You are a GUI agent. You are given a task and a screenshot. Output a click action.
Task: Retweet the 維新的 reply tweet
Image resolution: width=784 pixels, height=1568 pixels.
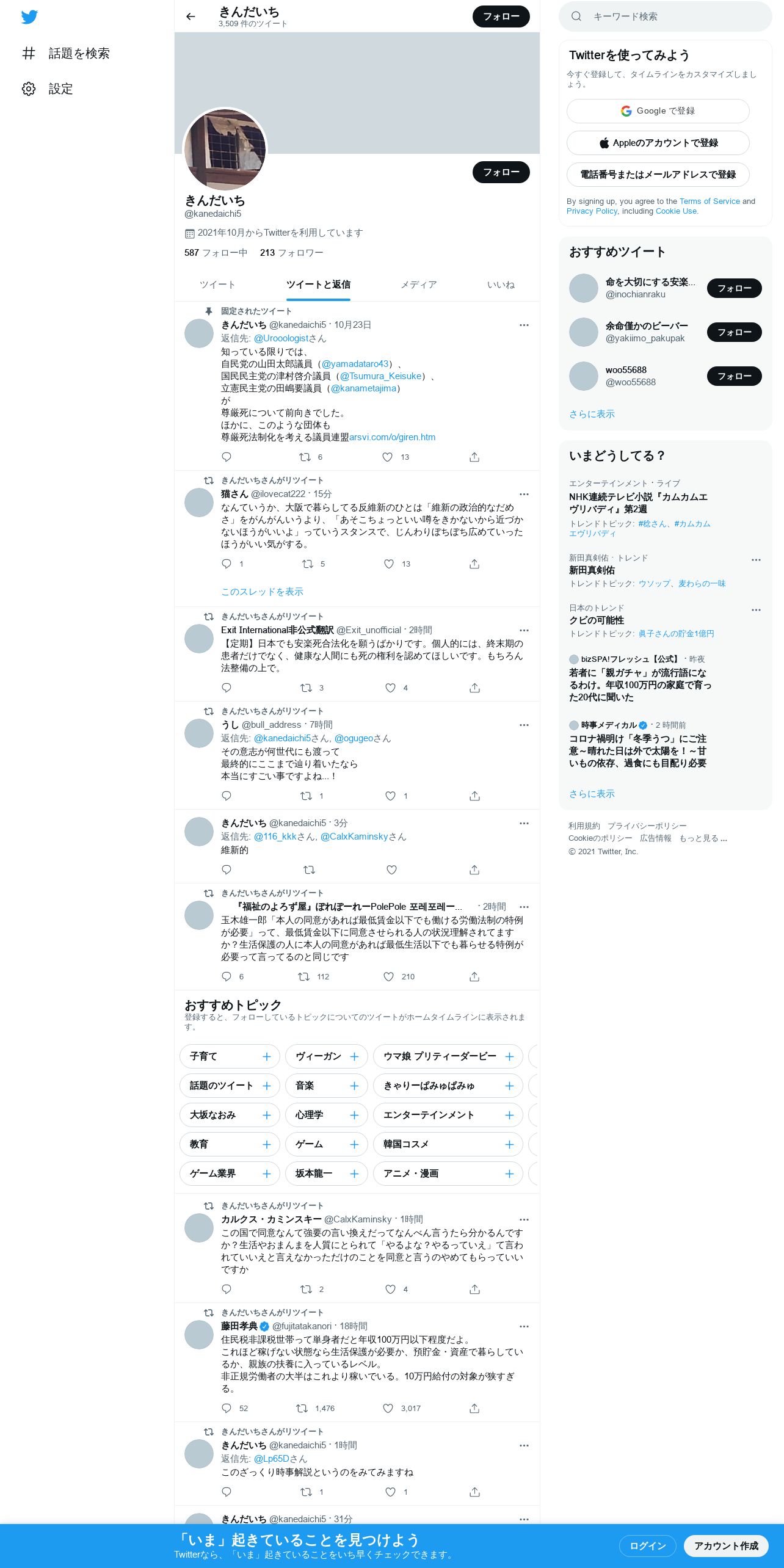(x=309, y=869)
